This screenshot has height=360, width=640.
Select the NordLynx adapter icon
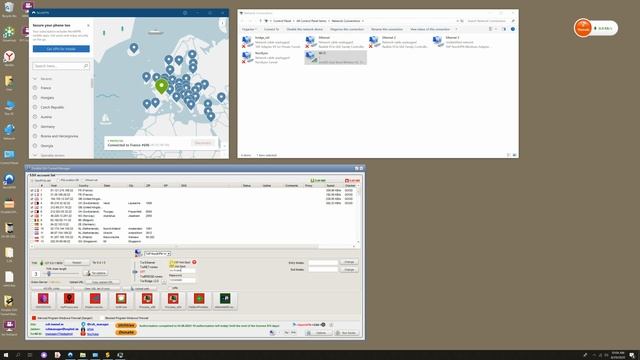[x=247, y=57]
